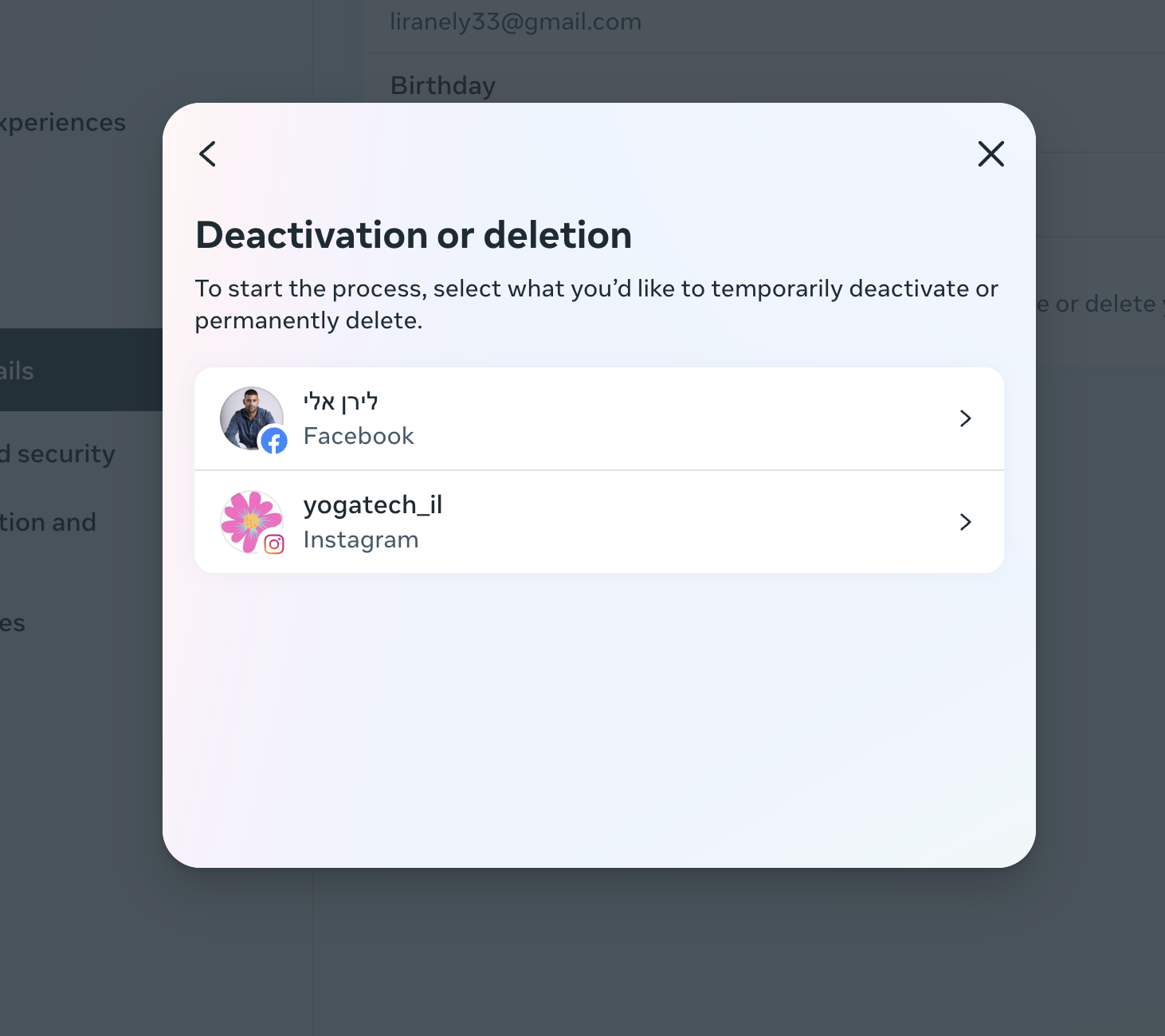Select the Facebook account row

[x=599, y=418]
